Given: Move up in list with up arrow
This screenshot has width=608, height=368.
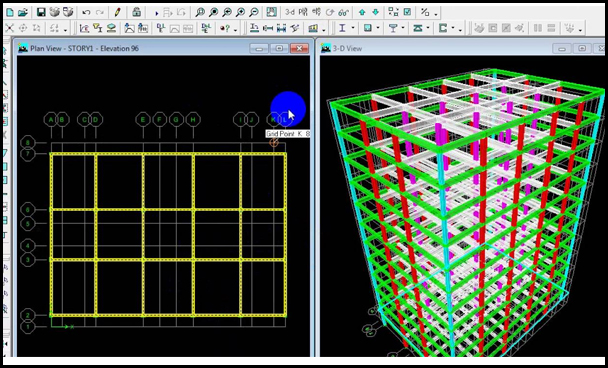Looking at the screenshot, I should tap(362, 12).
